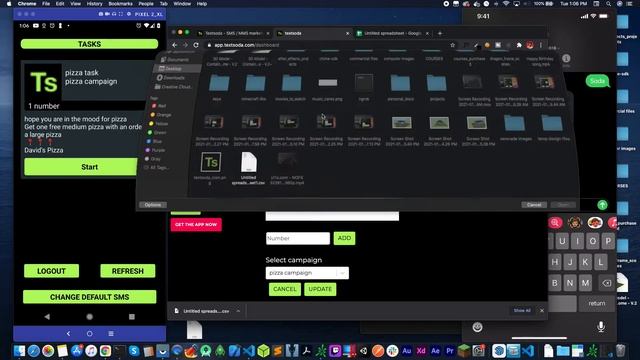
Task: Open the textsoda_icon Ts image file
Action: click(211, 162)
